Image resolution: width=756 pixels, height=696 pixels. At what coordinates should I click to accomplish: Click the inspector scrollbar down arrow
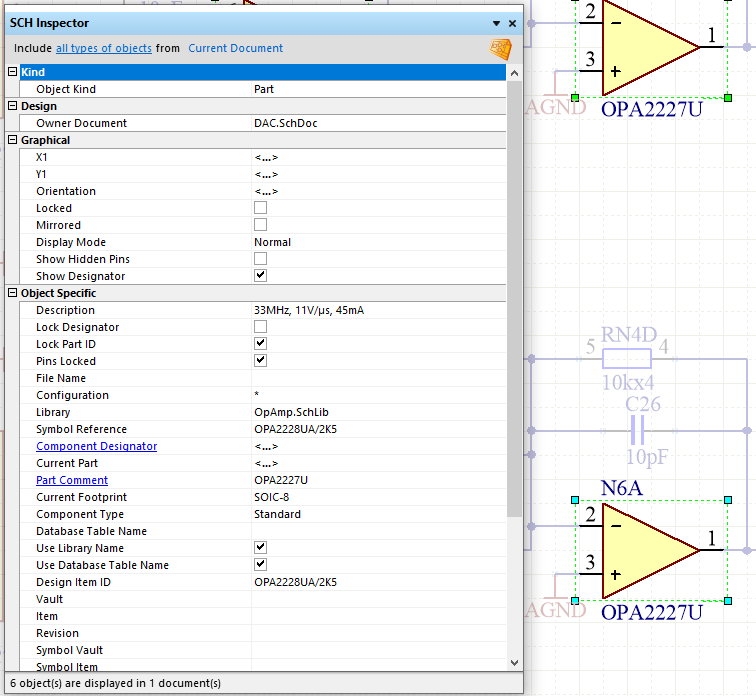[x=514, y=663]
